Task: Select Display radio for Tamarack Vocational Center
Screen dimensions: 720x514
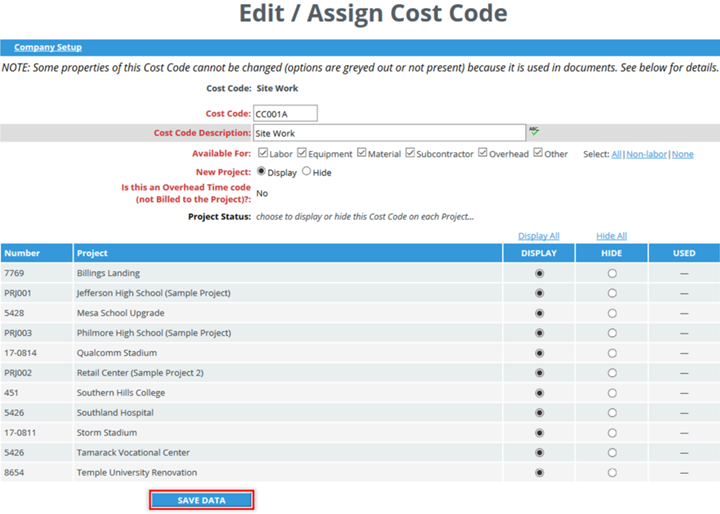Action: pyautogui.click(x=539, y=453)
